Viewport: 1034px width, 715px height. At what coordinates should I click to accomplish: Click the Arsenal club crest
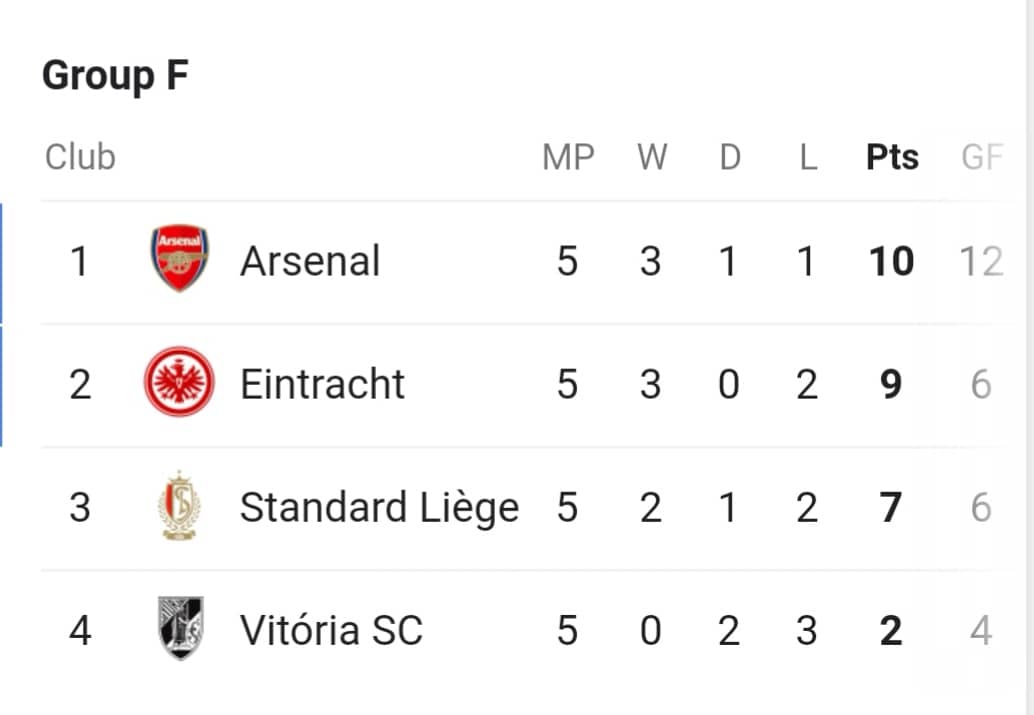pyautogui.click(x=179, y=258)
